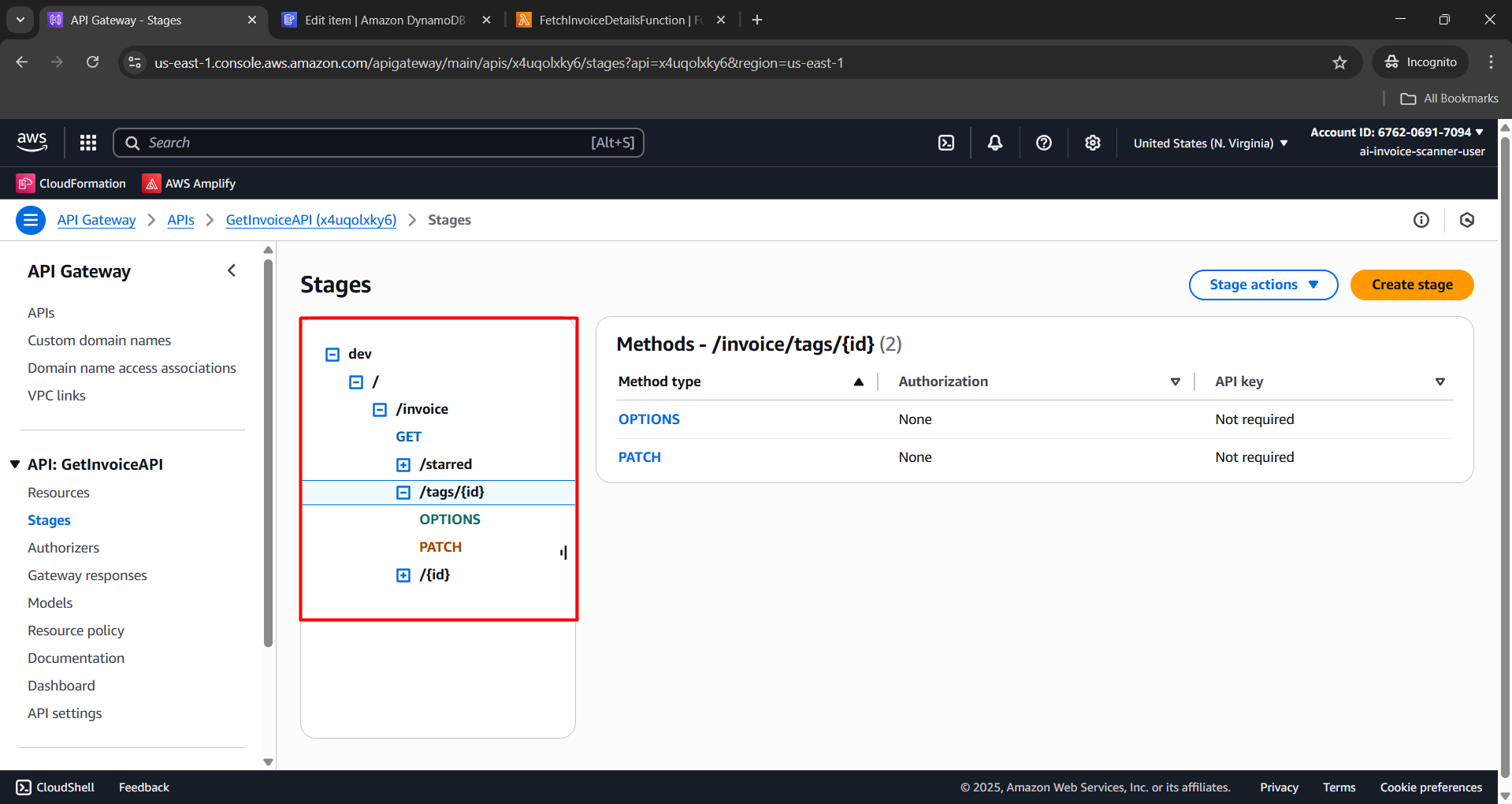Click the AWS logo home icon

pyautogui.click(x=32, y=142)
